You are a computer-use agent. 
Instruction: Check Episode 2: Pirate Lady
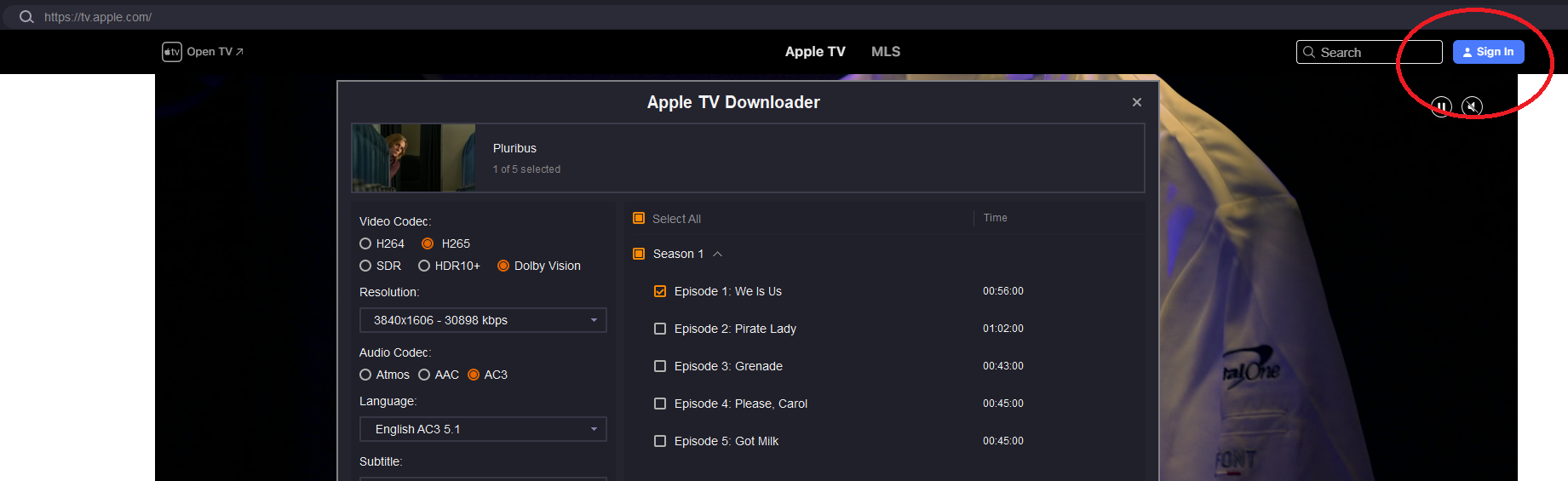[x=660, y=329]
